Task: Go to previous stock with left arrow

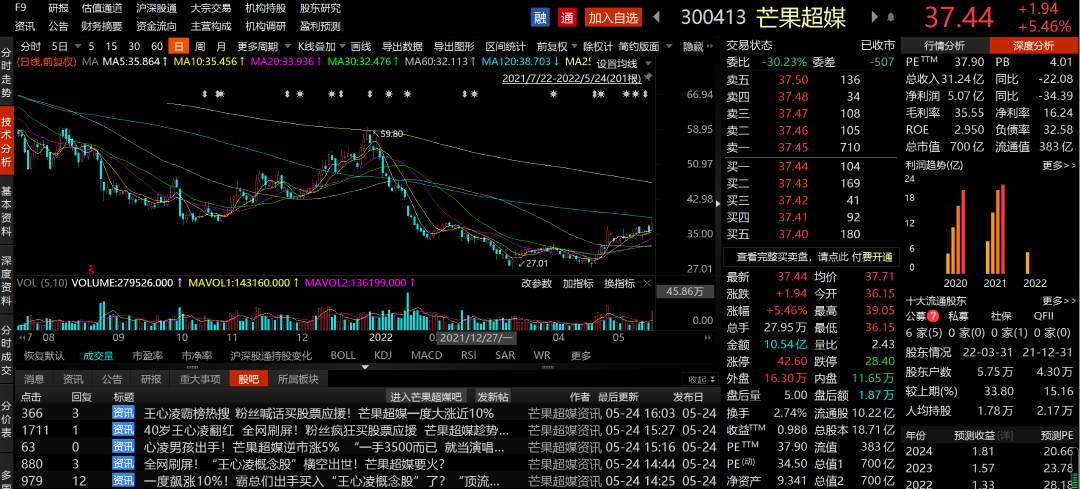Action: (x=657, y=17)
